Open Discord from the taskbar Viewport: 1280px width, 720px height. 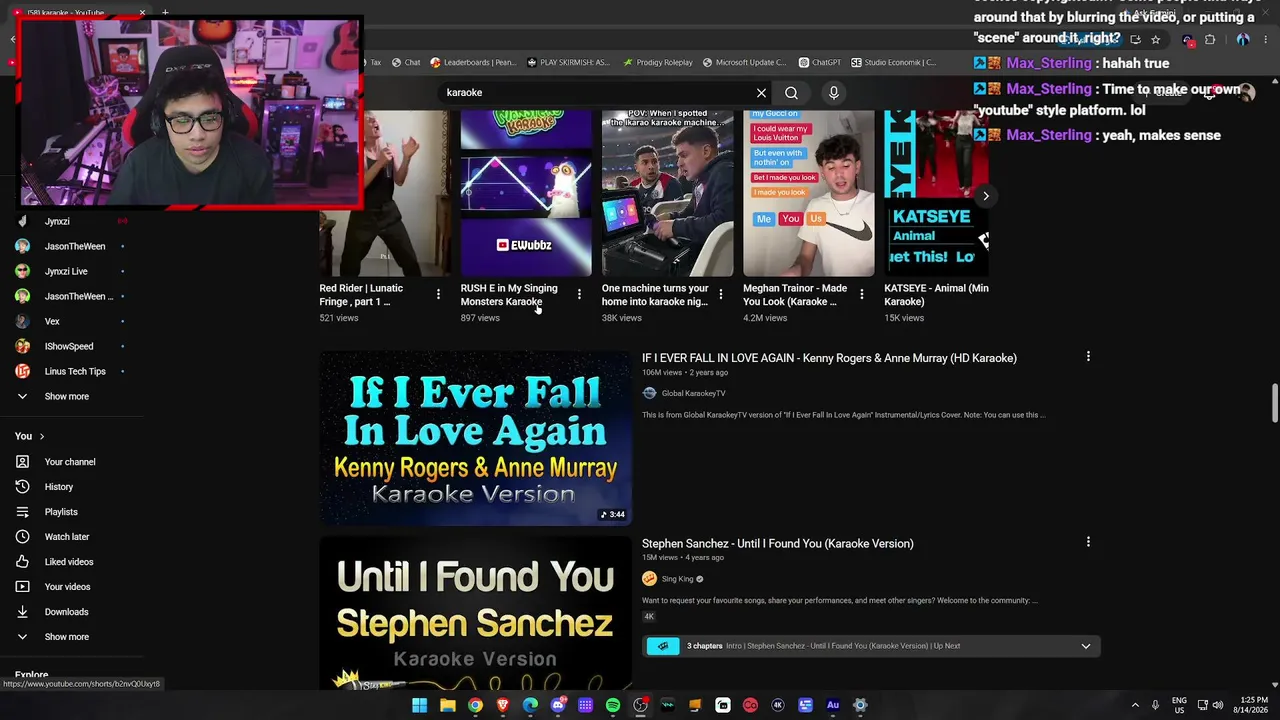point(558,705)
